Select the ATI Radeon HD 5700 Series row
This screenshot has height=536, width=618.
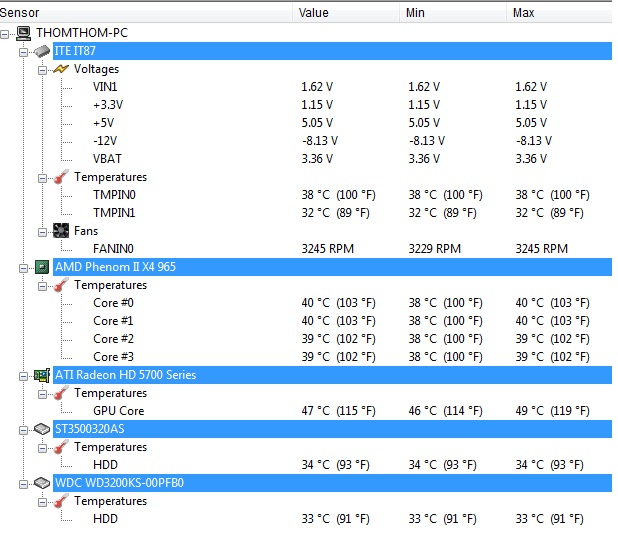[332, 375]
